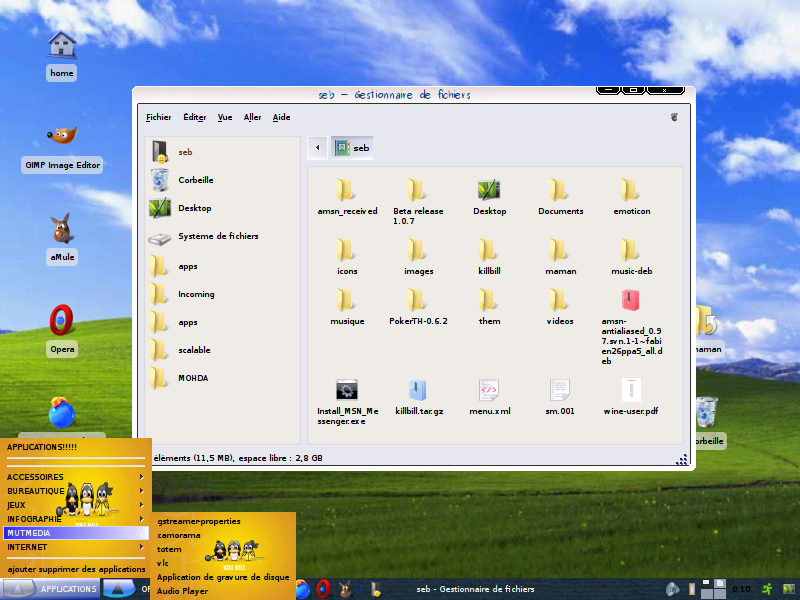Open the PokerTH-0.6.2 folder

point(418,307)
